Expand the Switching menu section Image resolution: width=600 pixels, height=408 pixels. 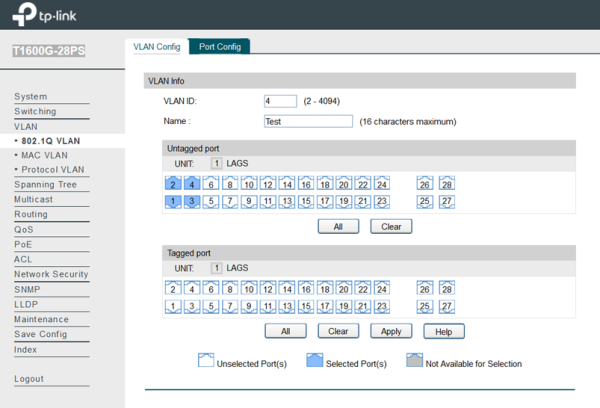(x=35, y=111)
